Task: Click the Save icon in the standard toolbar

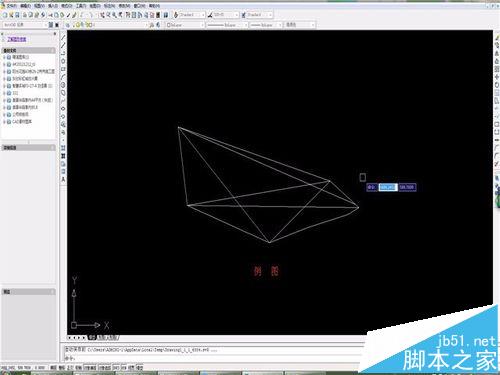Action: [17, 15]
